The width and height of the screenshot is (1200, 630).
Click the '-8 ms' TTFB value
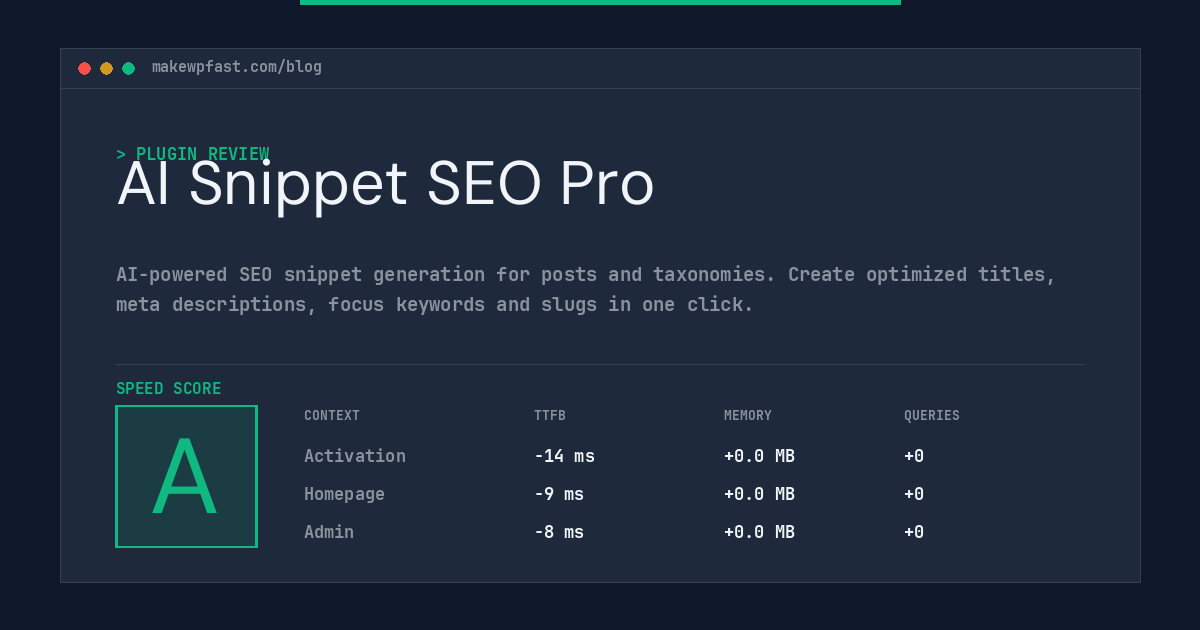[x=559, y=532]
